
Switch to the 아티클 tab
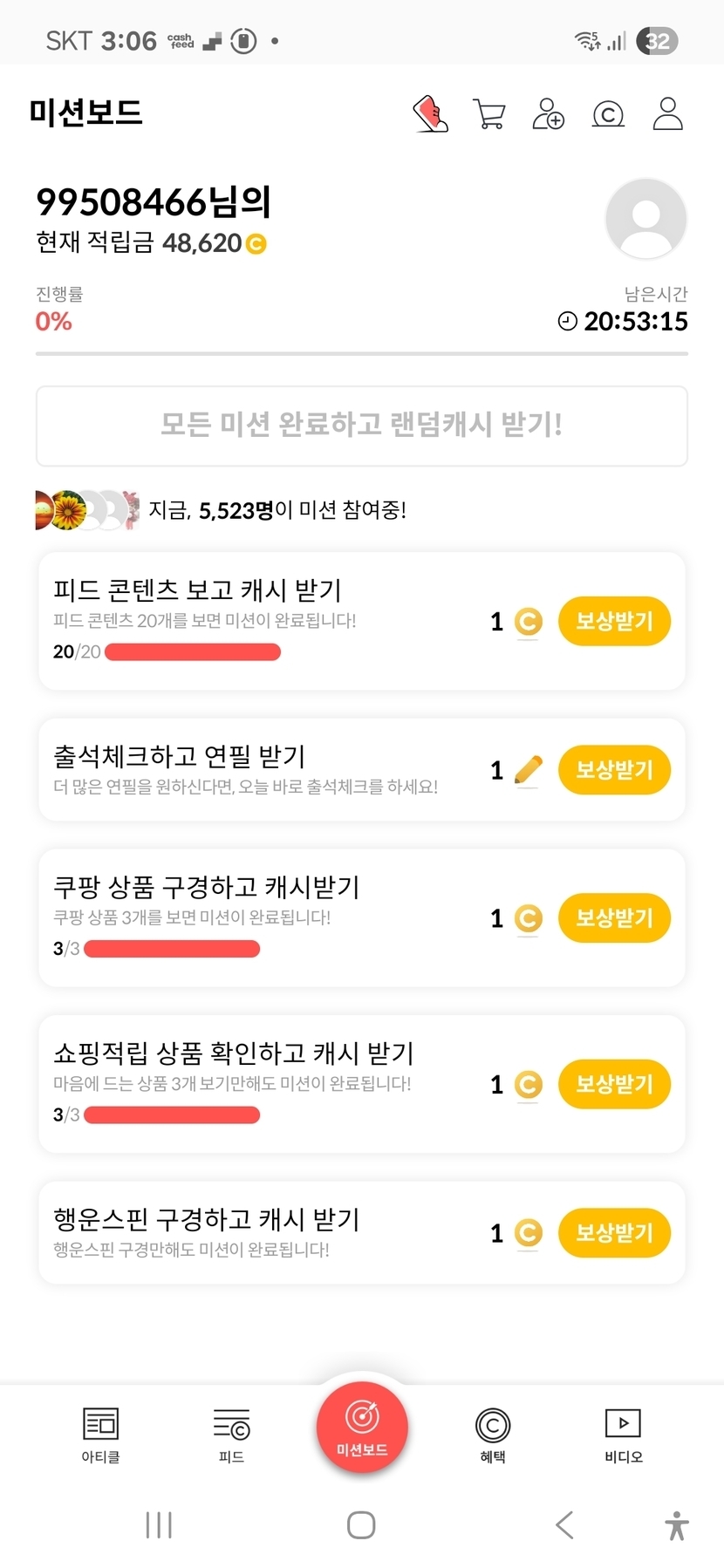(x=100, y=1435)
